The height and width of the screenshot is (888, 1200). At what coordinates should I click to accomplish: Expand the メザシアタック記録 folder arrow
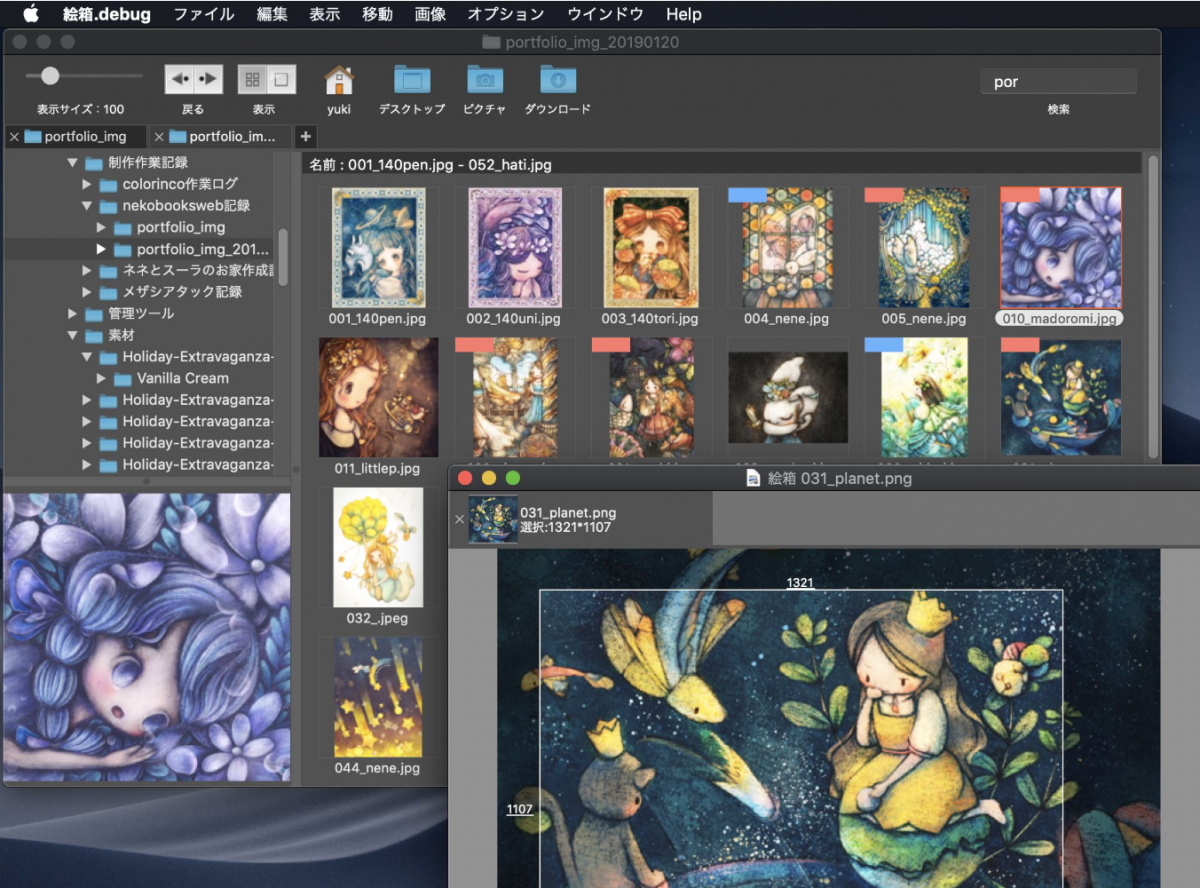(x=87, y=292)
